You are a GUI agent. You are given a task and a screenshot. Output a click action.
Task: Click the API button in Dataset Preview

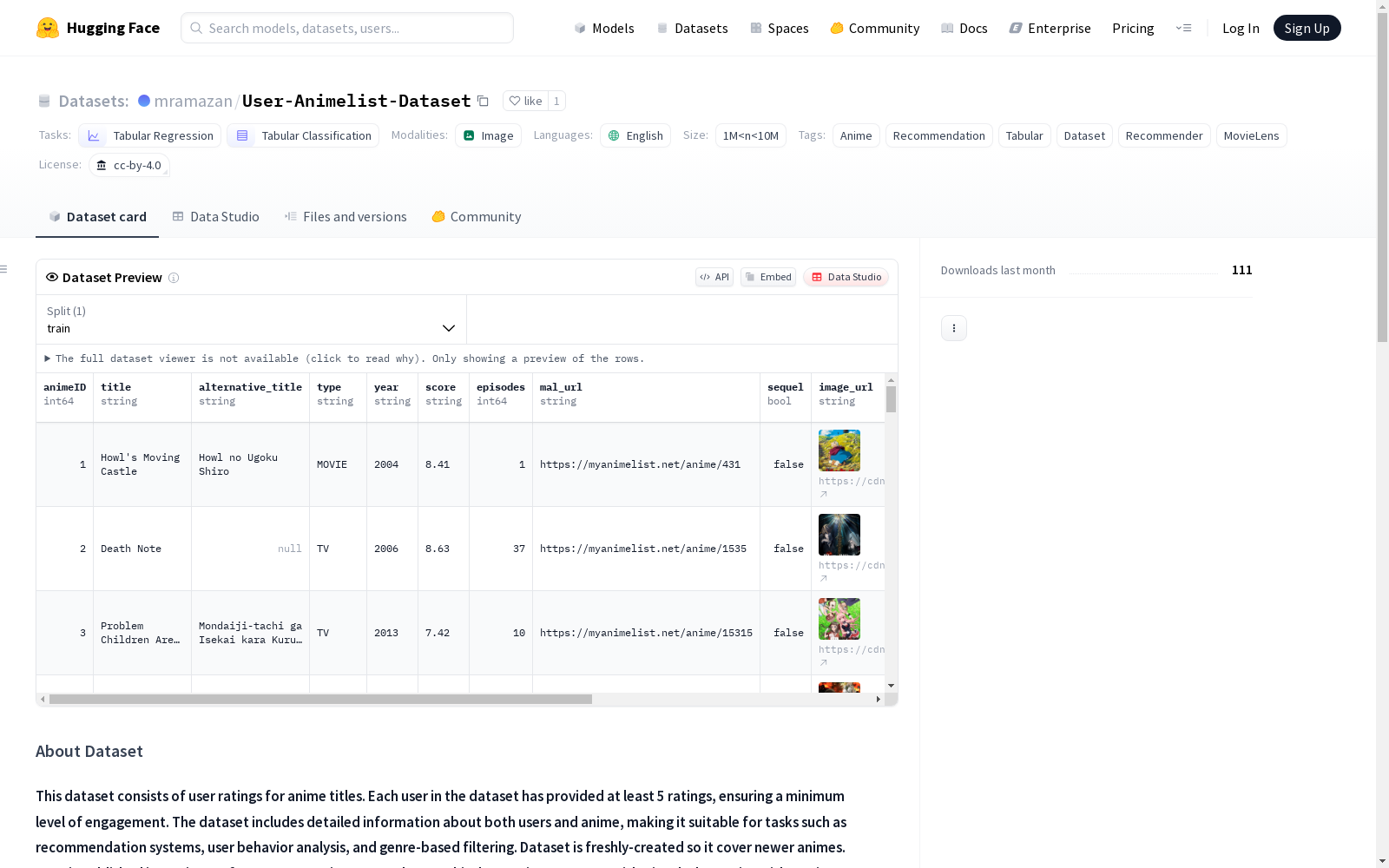point(714,277)
